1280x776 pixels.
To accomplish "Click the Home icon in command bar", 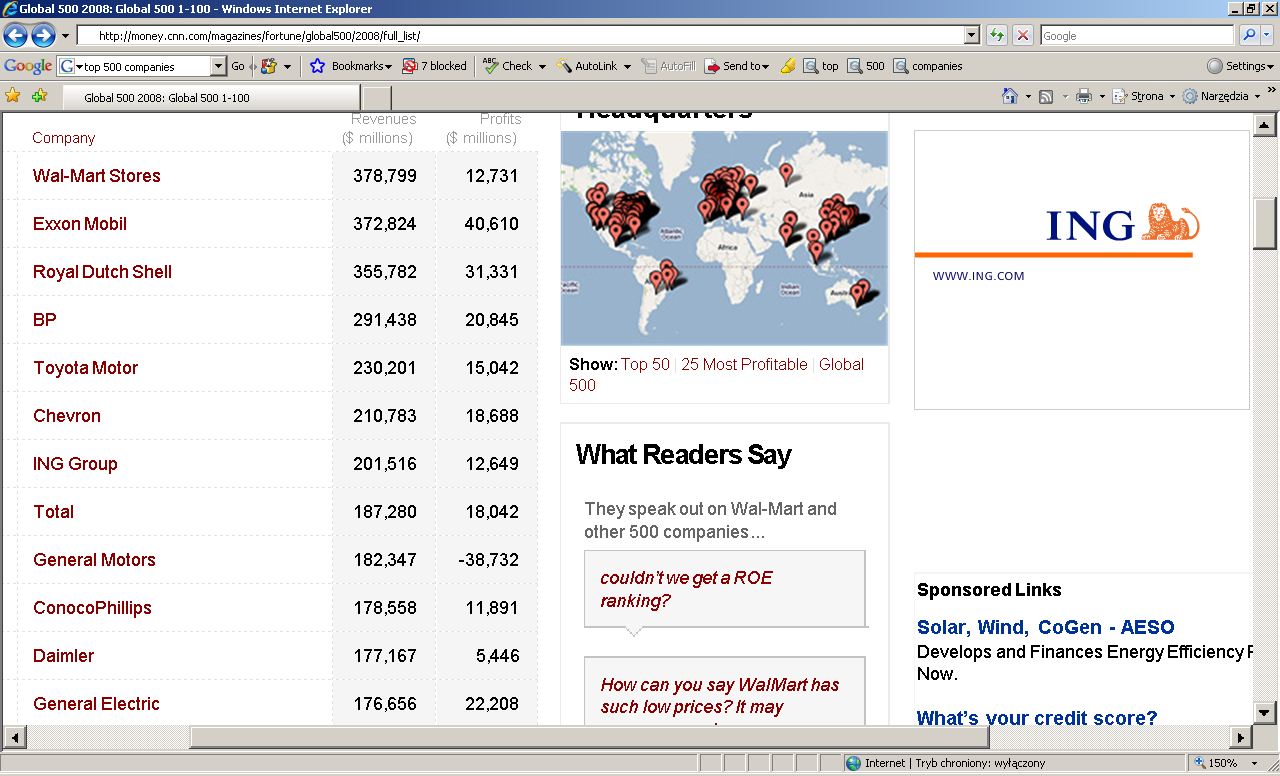I will (x=1010, y=96).
